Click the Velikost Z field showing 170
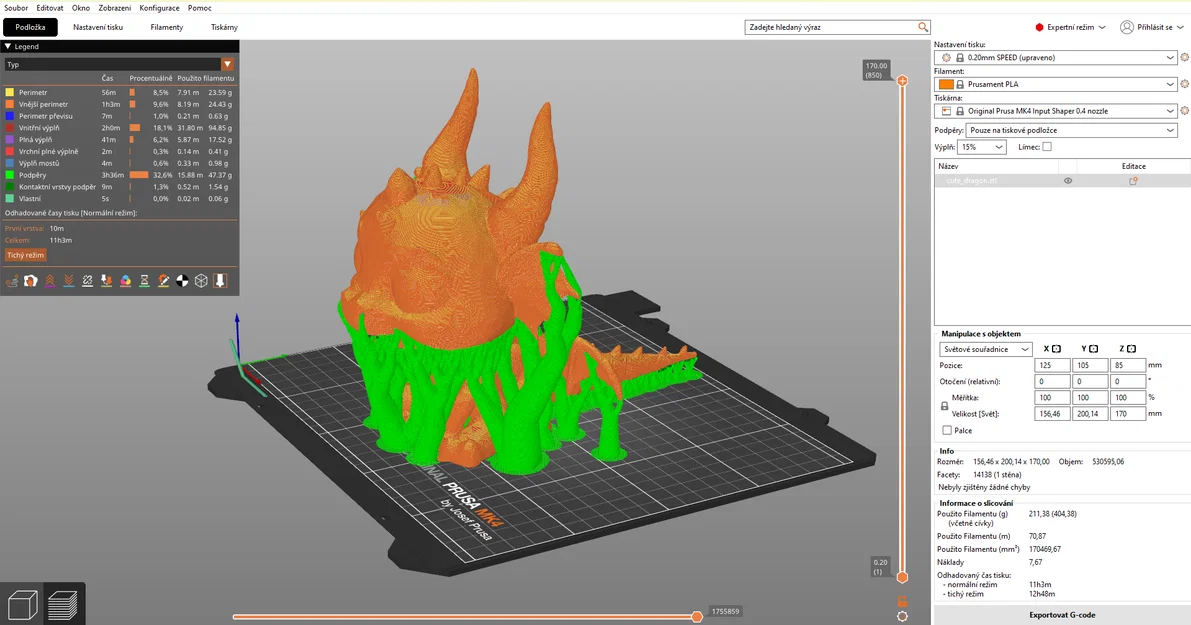Screen dimensions: 1191x625 (x=1127, y=414)
